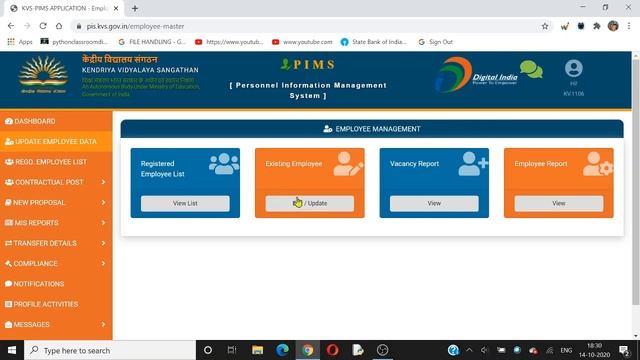Screen dimensions: 640x360
Task: Open State Bank of India bookmark
Action: tap(374, 42)
